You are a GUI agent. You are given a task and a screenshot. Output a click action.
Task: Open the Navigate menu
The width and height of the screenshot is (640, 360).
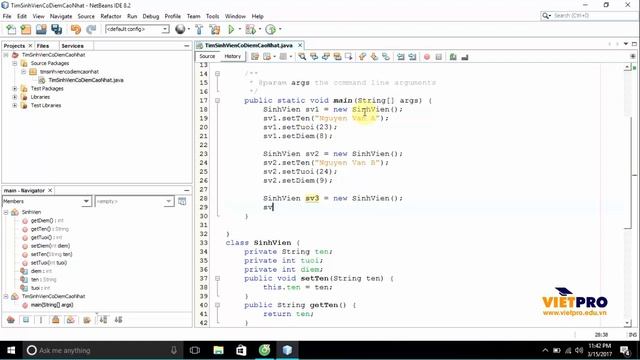(x=61, y=16)
